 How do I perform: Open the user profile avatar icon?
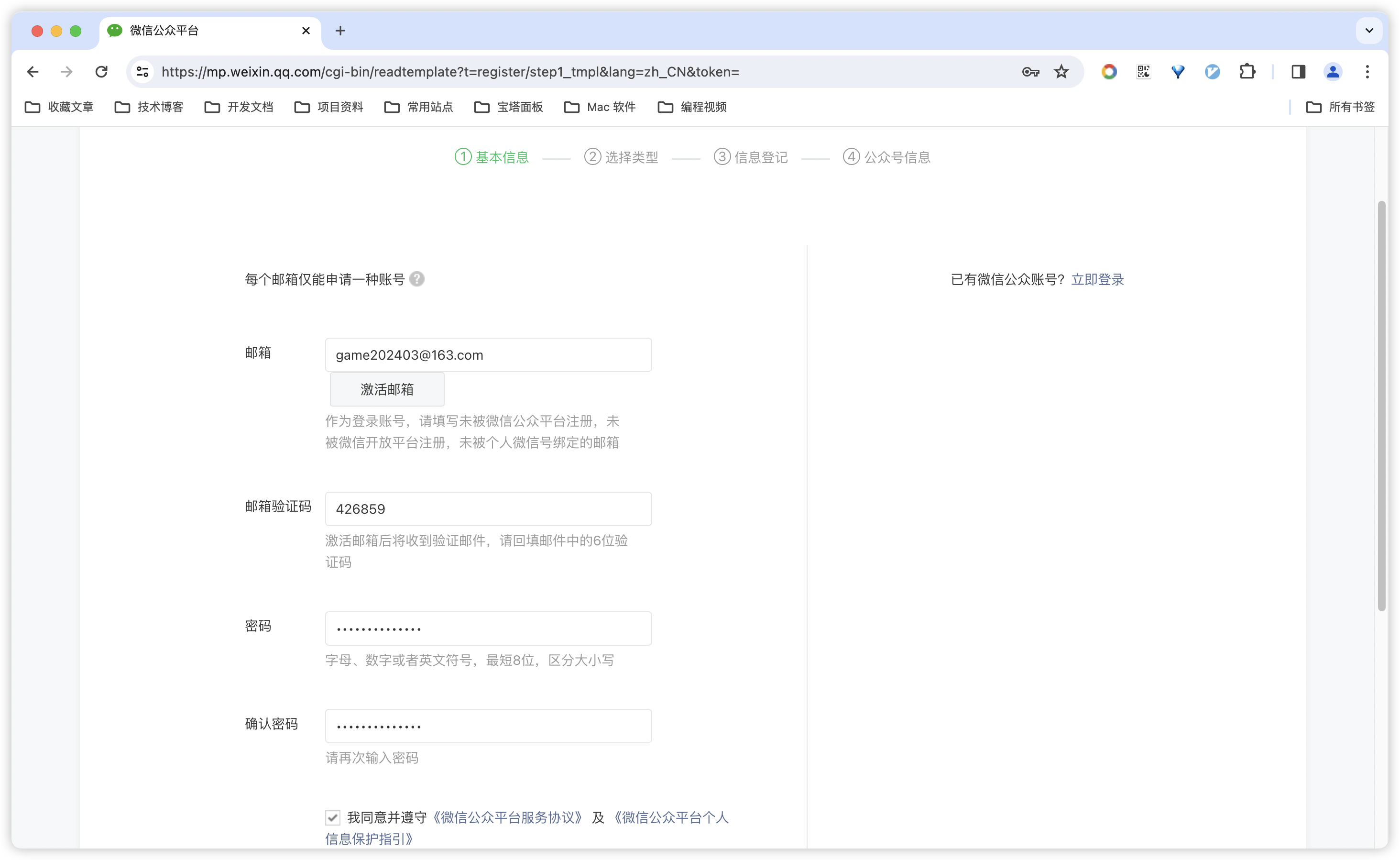tap(1333, 72)
